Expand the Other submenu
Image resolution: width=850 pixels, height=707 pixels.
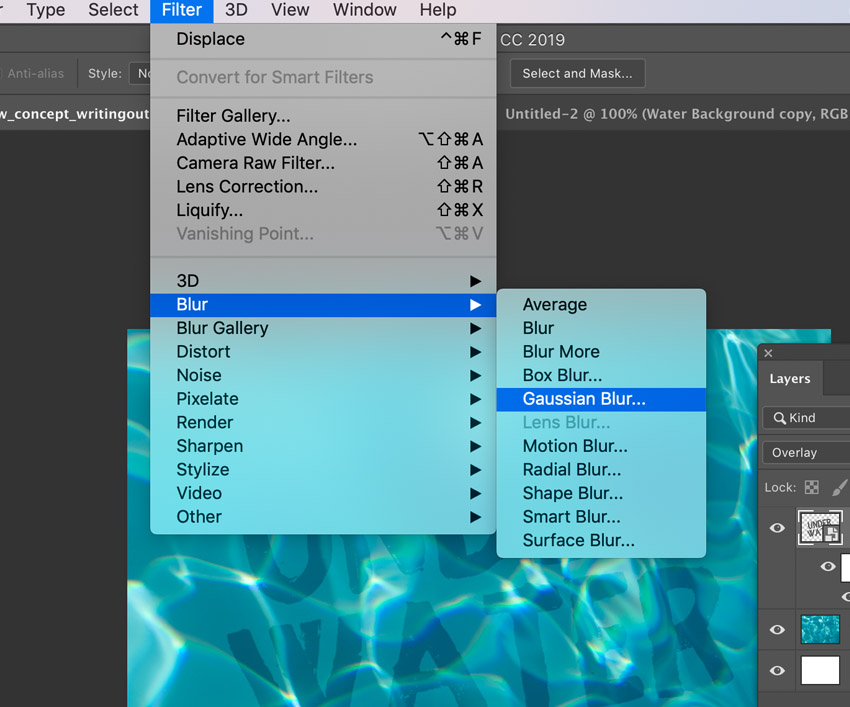[x=323, y=517]
